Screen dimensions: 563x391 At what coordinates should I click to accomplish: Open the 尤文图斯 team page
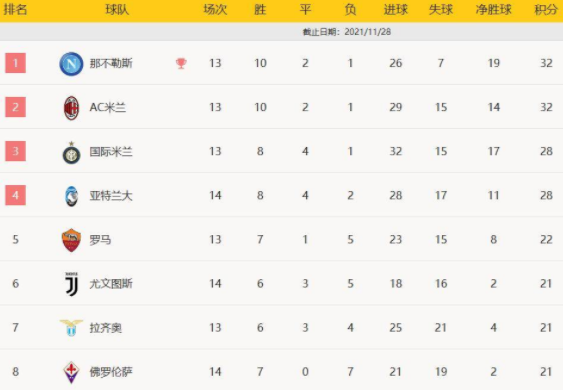111,284
